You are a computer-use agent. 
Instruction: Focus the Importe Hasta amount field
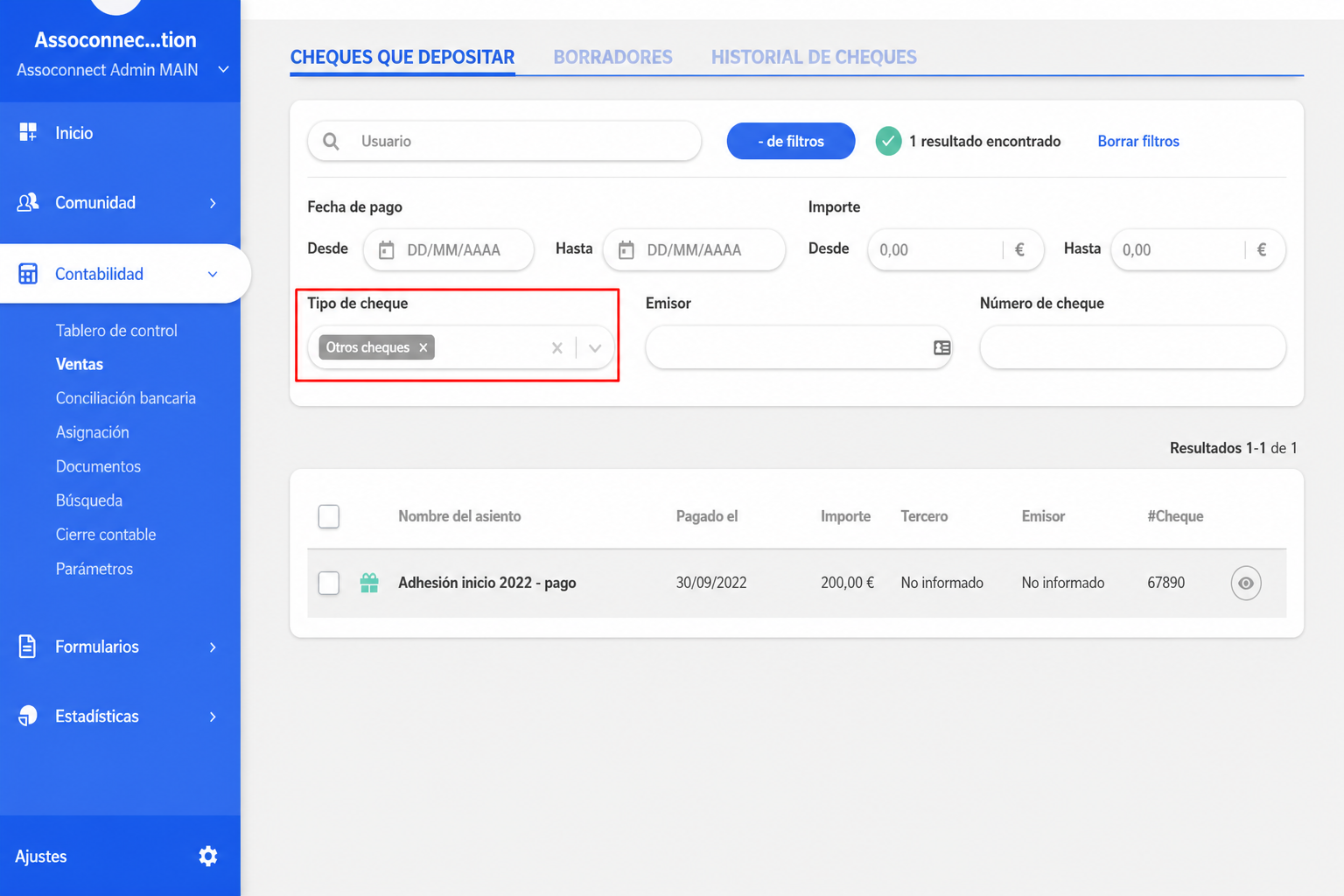[1198, 249]
